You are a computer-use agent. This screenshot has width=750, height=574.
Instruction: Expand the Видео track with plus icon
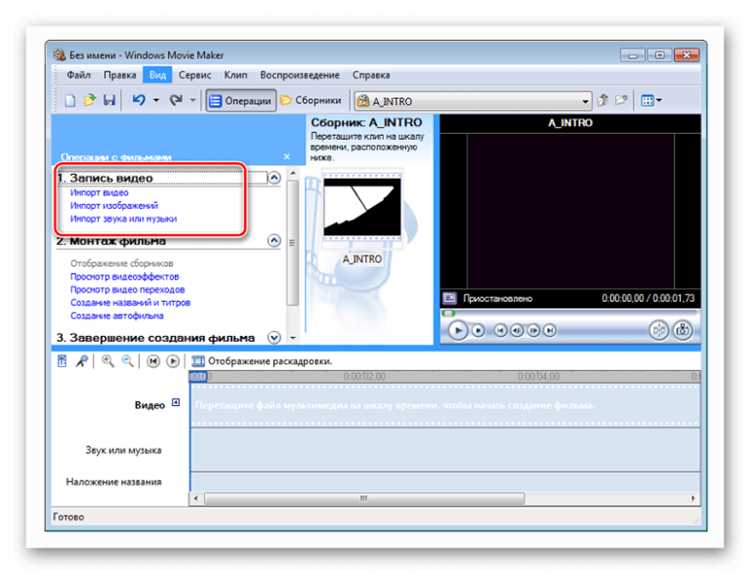pos(176,402)
